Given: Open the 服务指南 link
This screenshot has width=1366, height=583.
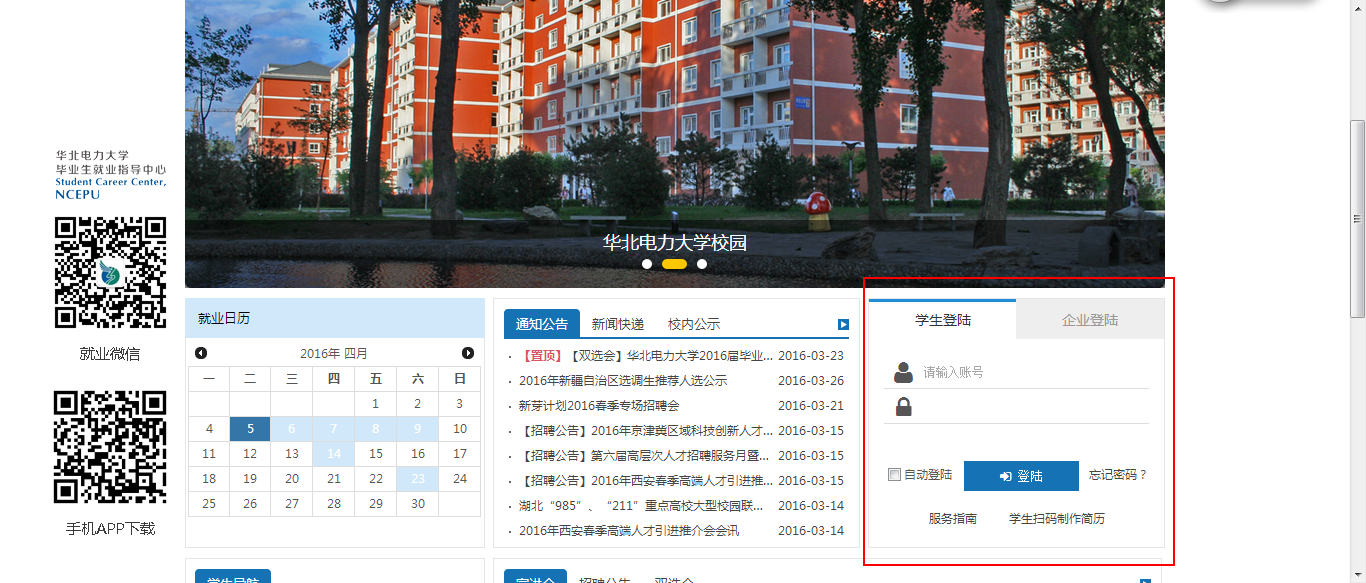Looking at the screenshot, I should tap(953, 519).
